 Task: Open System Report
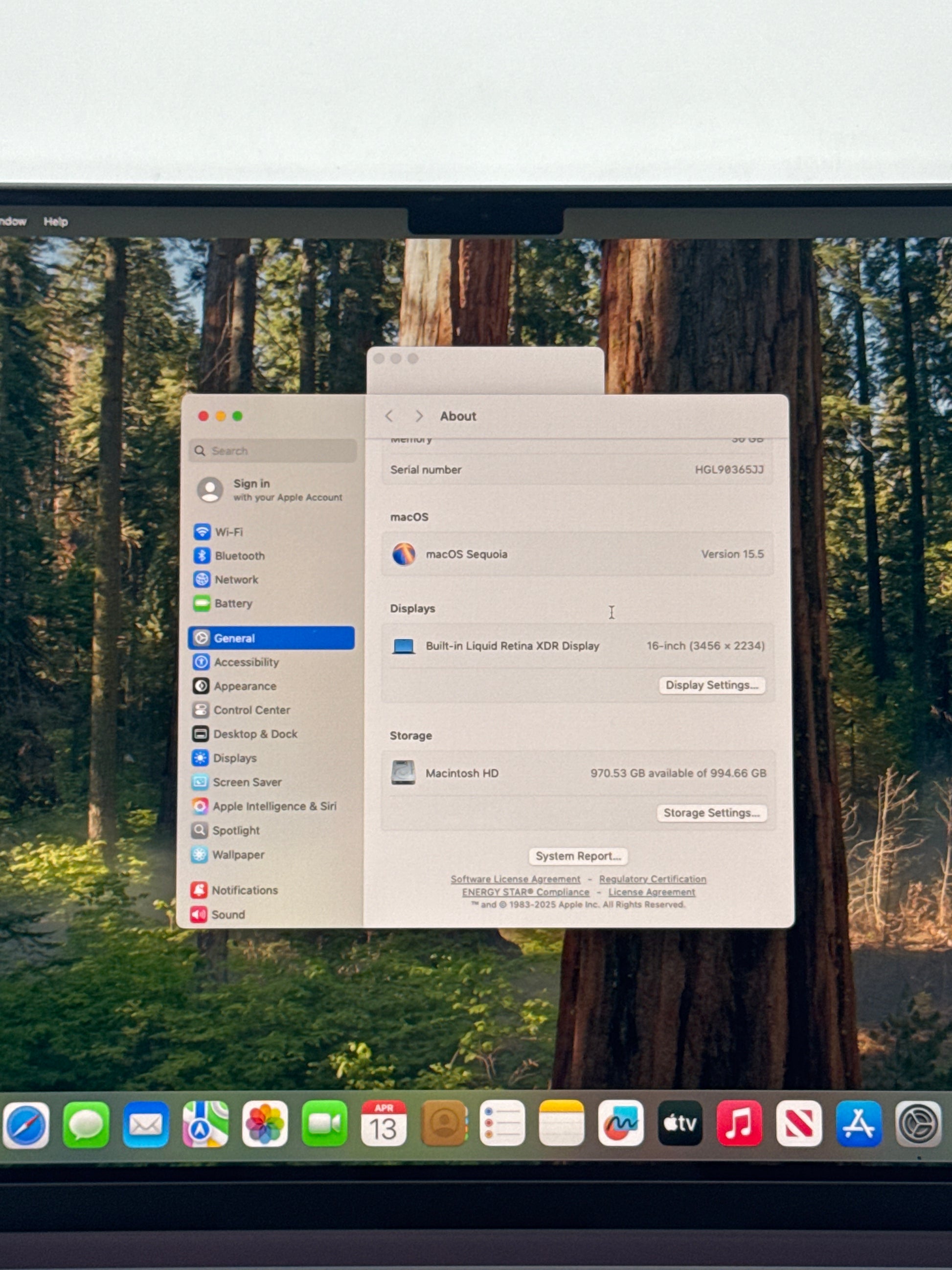(578, 856)
